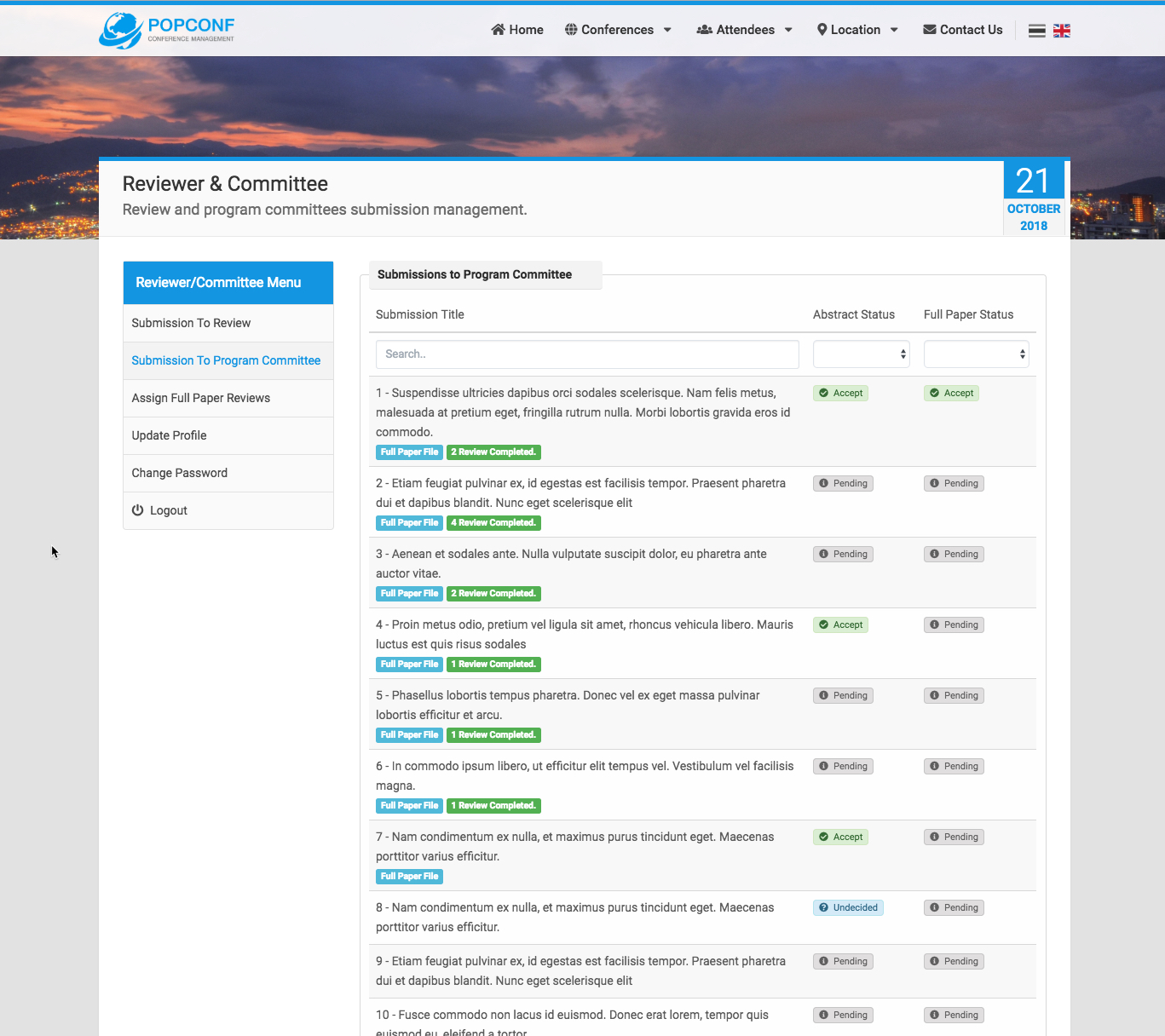The width and height of the screenshot is (1165, 1036).
Task: Click the PopConf globe logo
Action: (121, 31)
